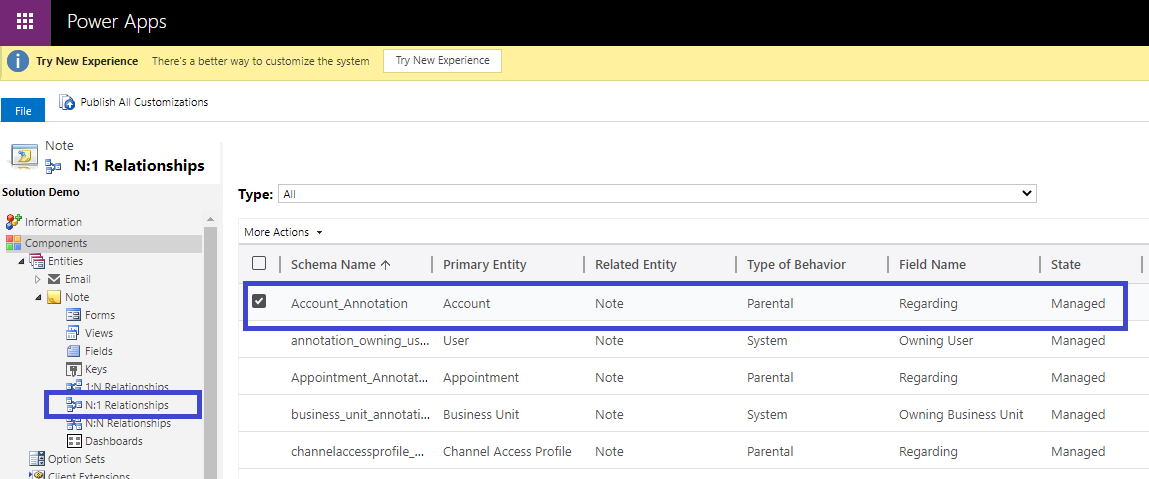1149x479 pixels.
Task: Sort by Schema Name column
Action: [340, 264]
